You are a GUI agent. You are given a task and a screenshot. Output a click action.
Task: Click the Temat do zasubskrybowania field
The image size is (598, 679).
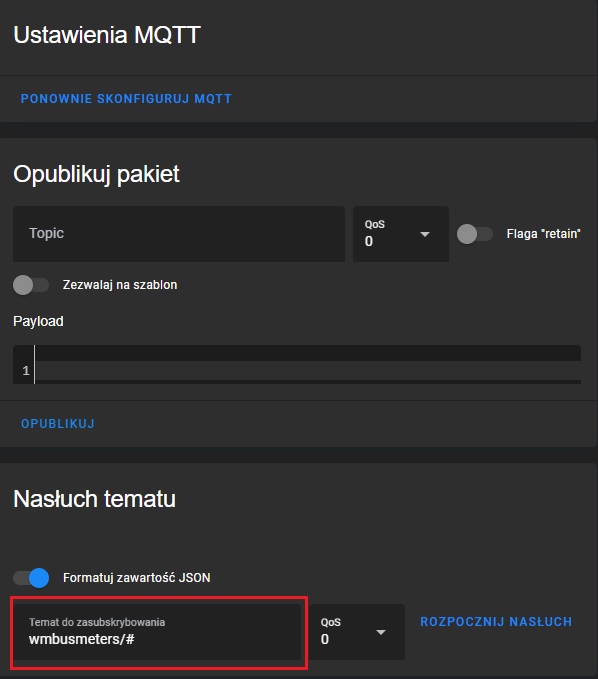157,632
